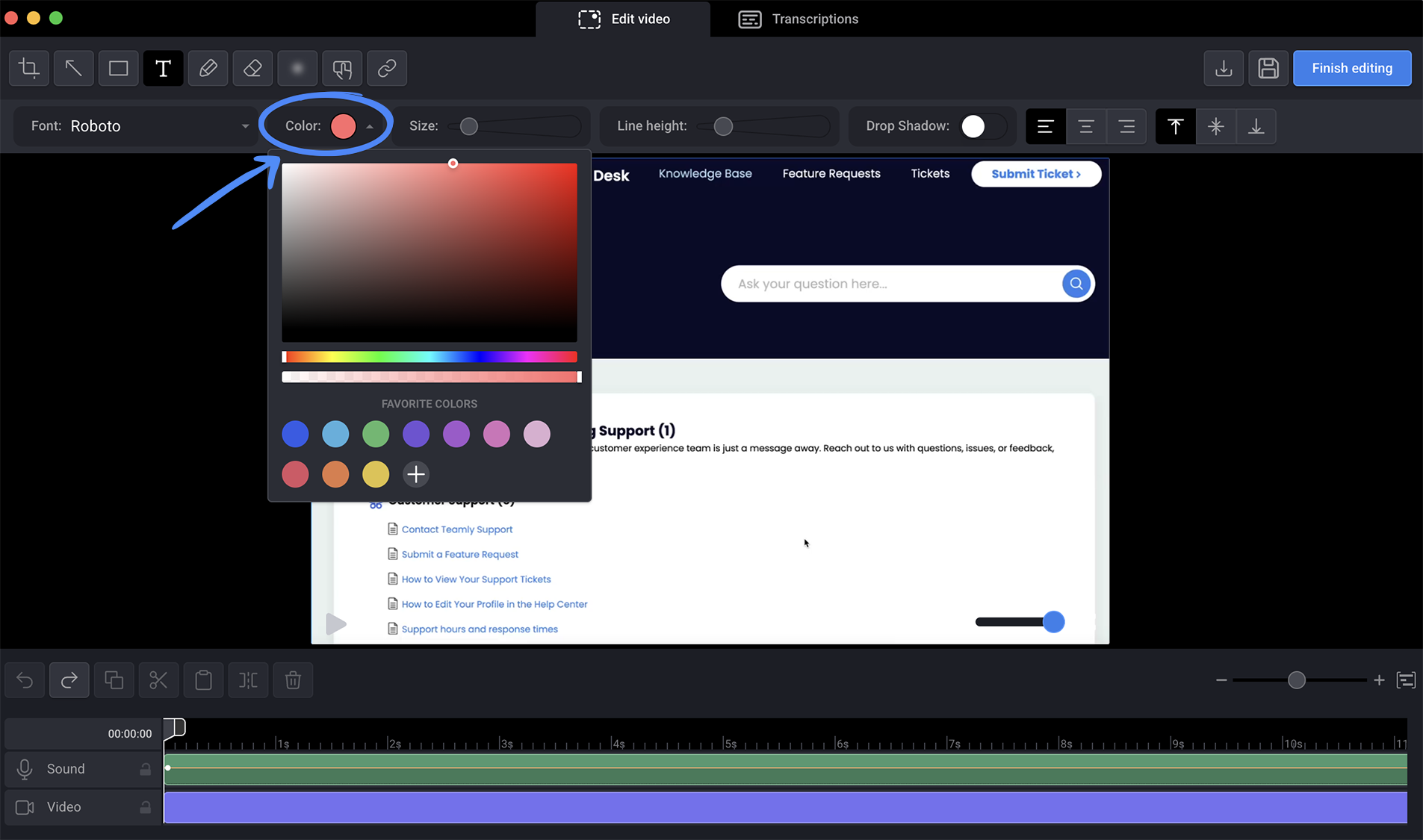This screenshot has width=1423, height=840.
Task: Cut with the scissors icon
Action: point(158,680)
